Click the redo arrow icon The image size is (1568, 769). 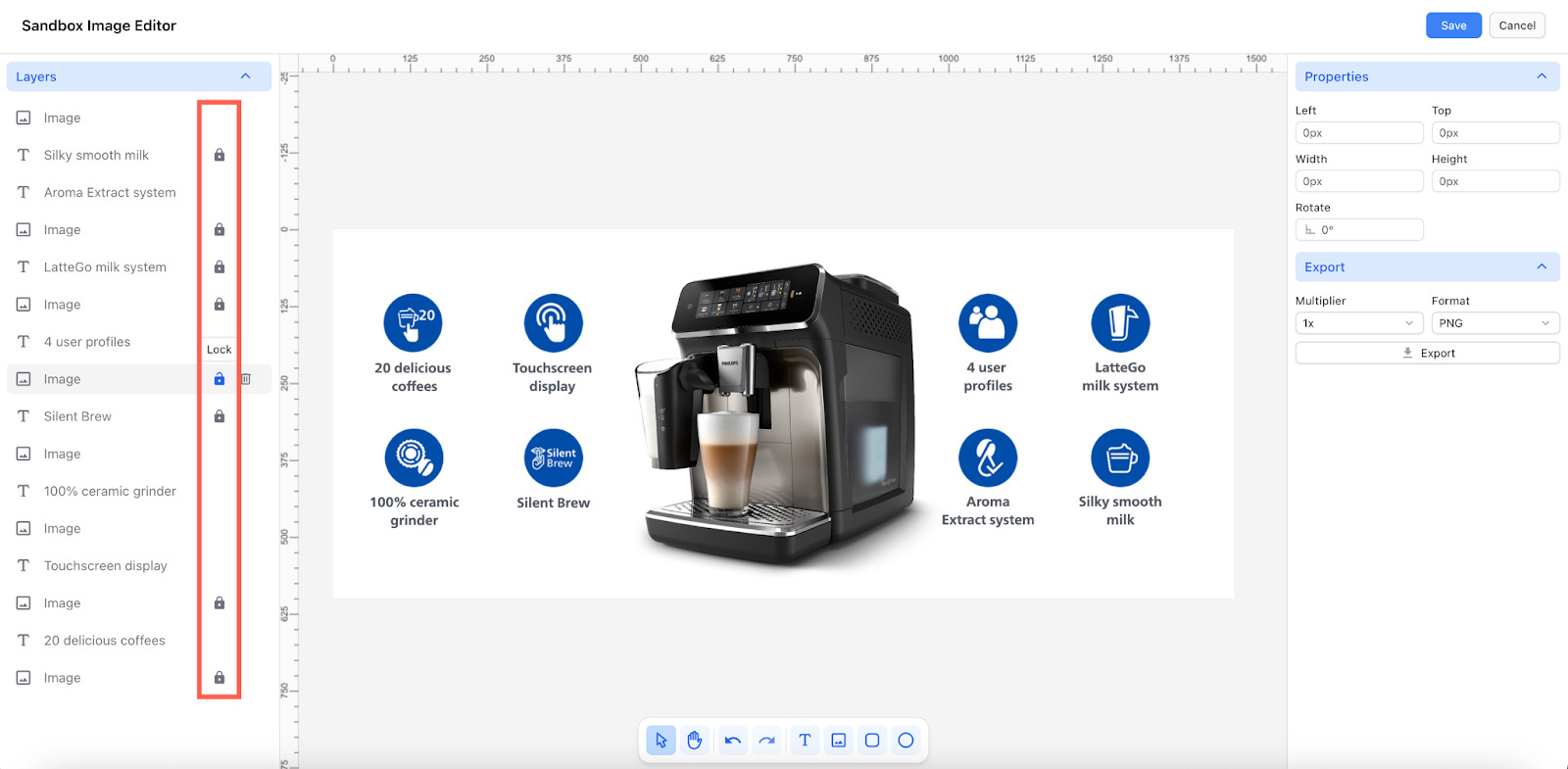pos(766,741)
